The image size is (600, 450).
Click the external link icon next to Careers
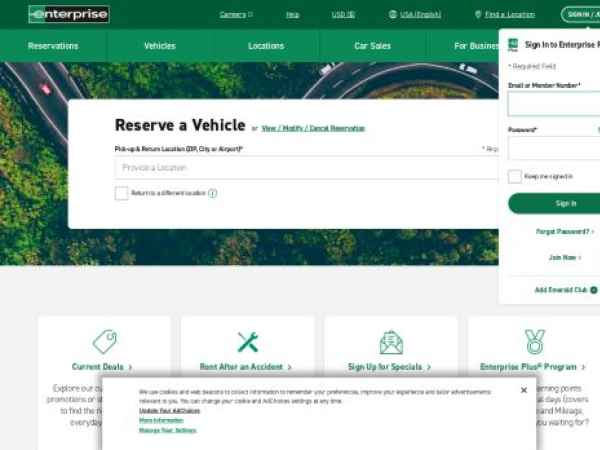tap(250, 15)
